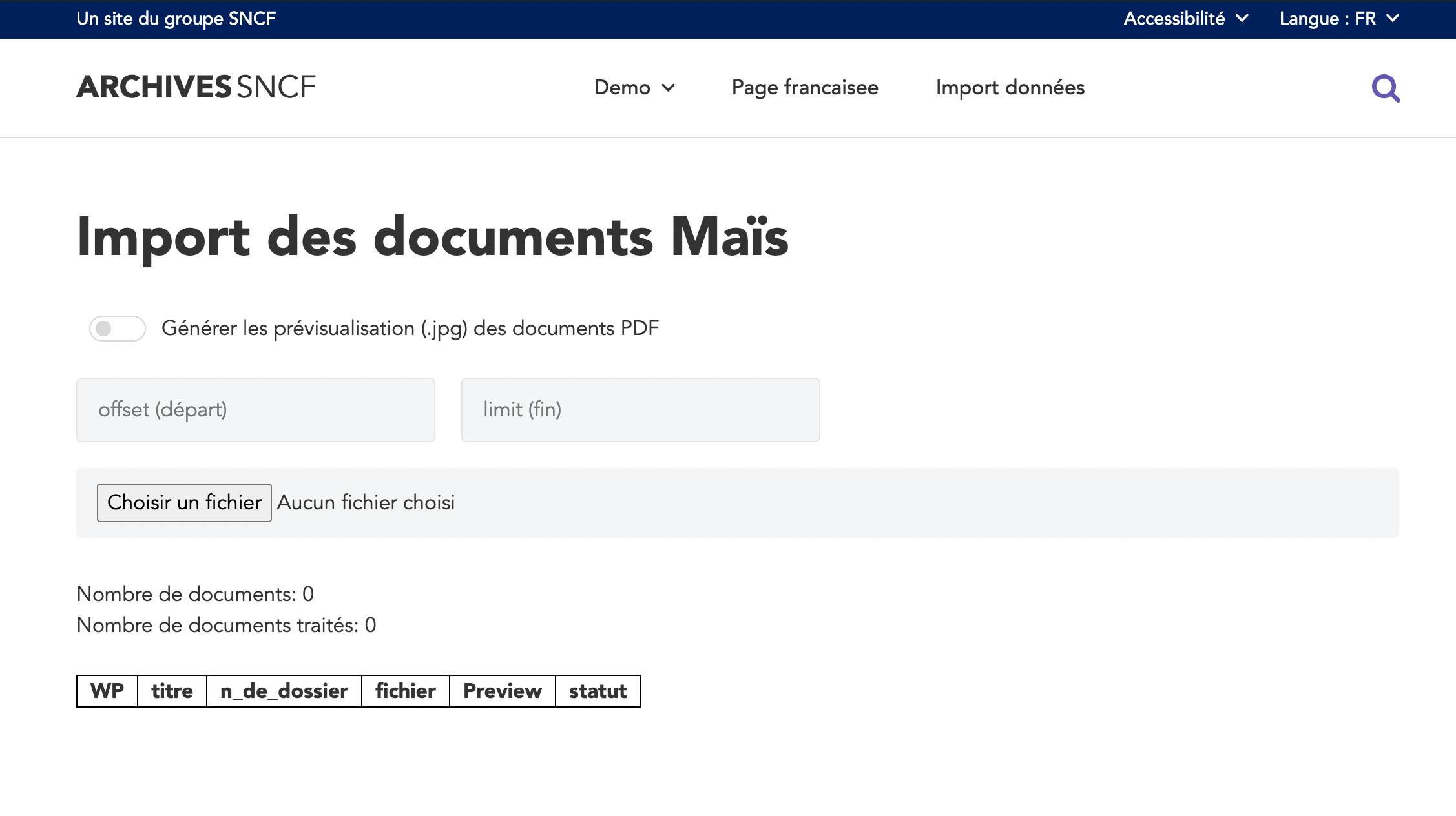Click the Preview column header
This screenshot has width=1456, height=816.
coord(503,691)
